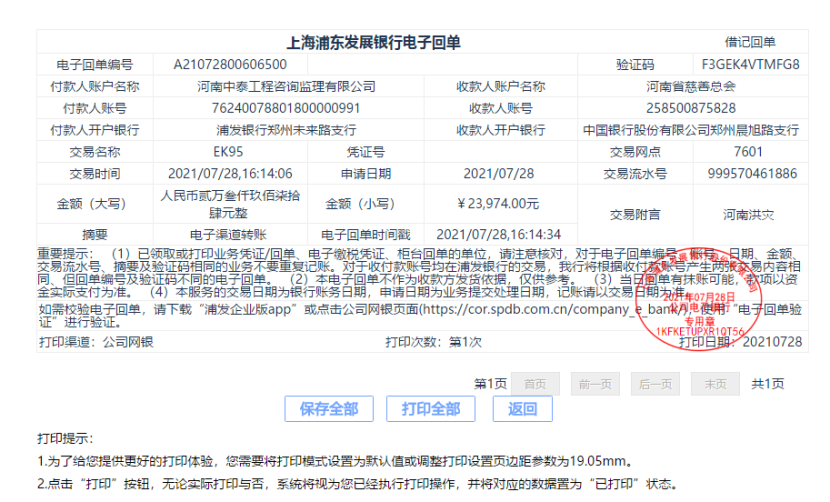830x502 pixels.
Task: Click the 付款人开户银行 label
Action: (x=95, y=130)
